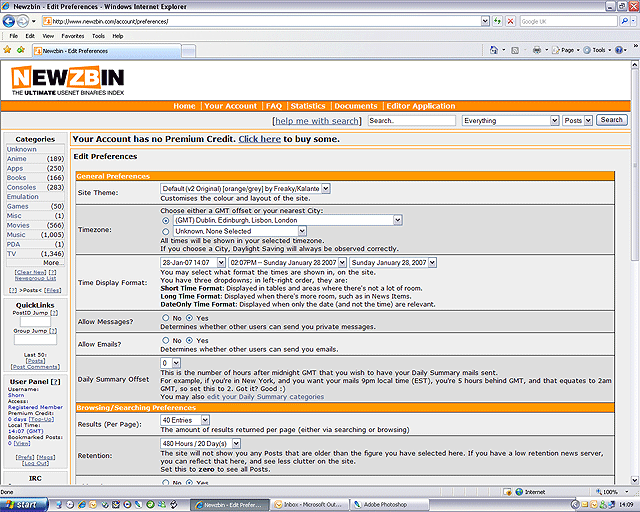Image resolution: width=640 pixels, height=512 pixels.
Task: Switch to Inbox - Microsoft Outlook in the taskbar
Action: click(x=310, y=505)
